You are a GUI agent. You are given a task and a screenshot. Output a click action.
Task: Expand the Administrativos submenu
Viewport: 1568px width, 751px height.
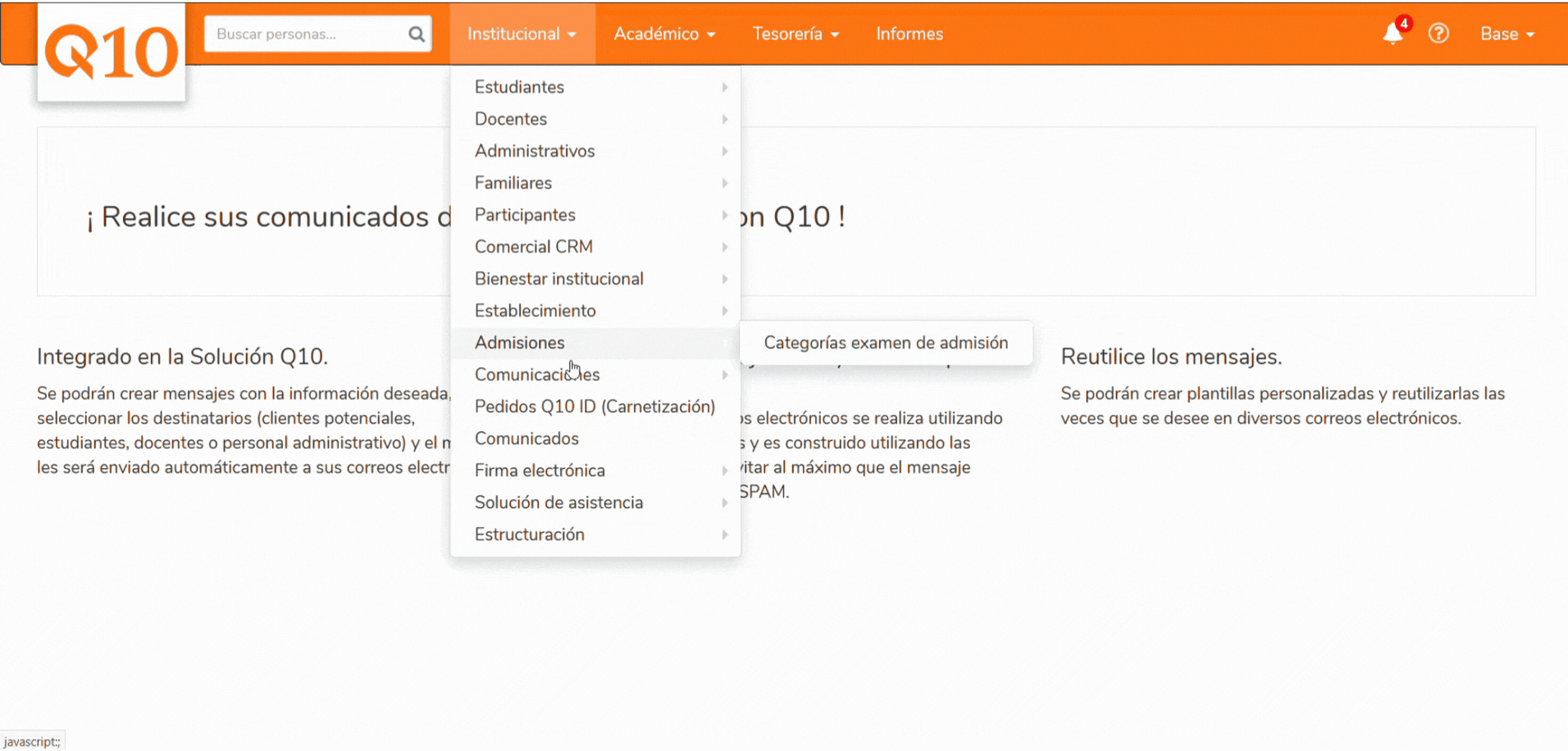coord(595,151)
